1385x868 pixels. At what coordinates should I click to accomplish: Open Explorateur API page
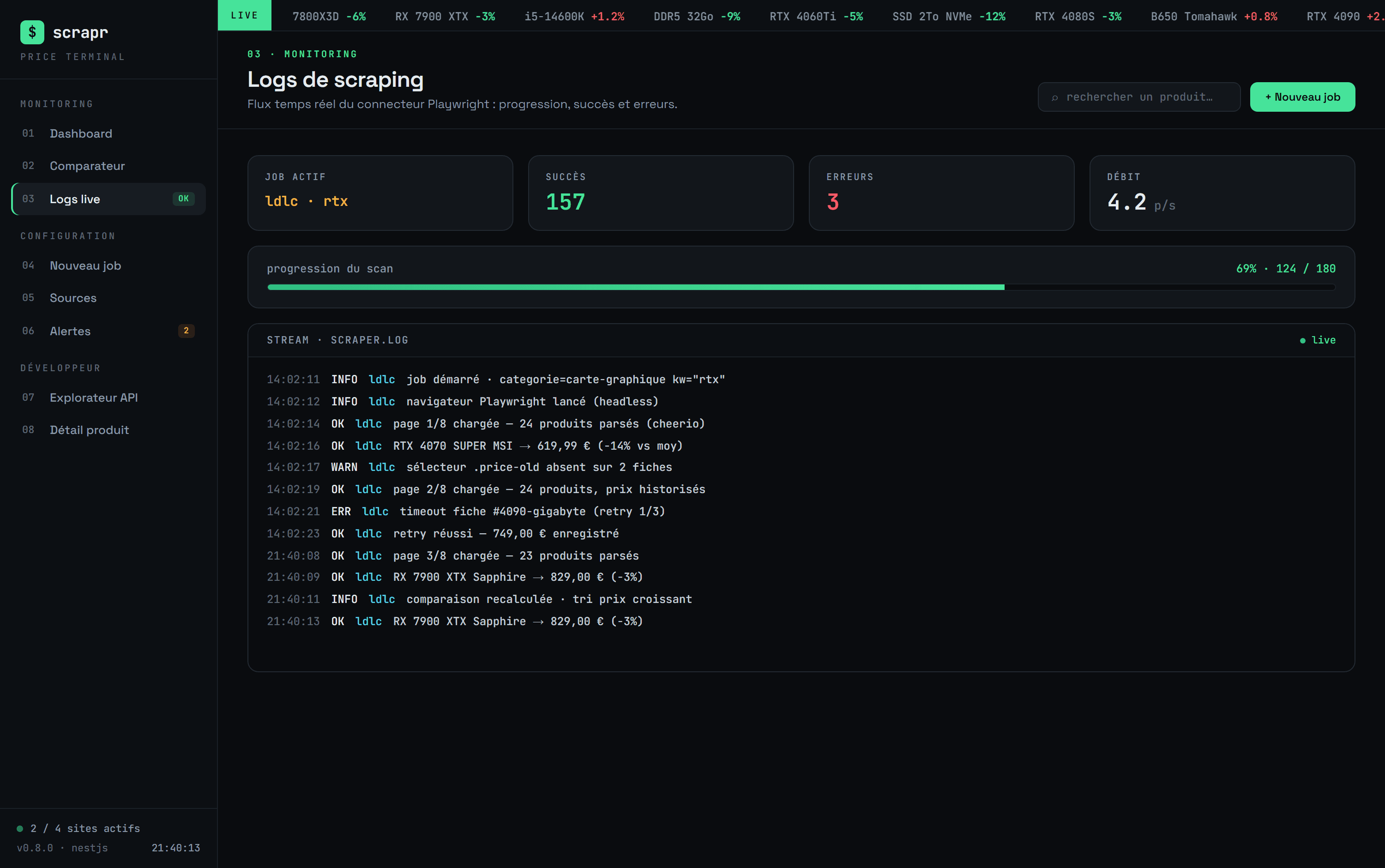(x=108, y=398)
